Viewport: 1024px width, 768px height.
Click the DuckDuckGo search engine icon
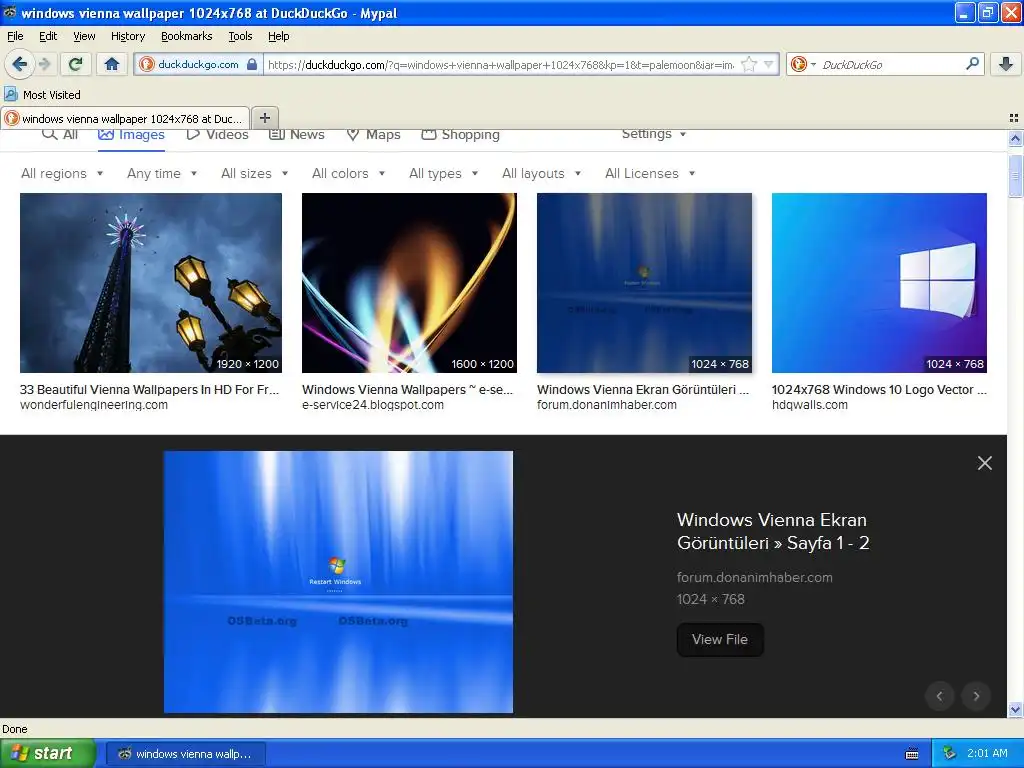tap(798, 64)
